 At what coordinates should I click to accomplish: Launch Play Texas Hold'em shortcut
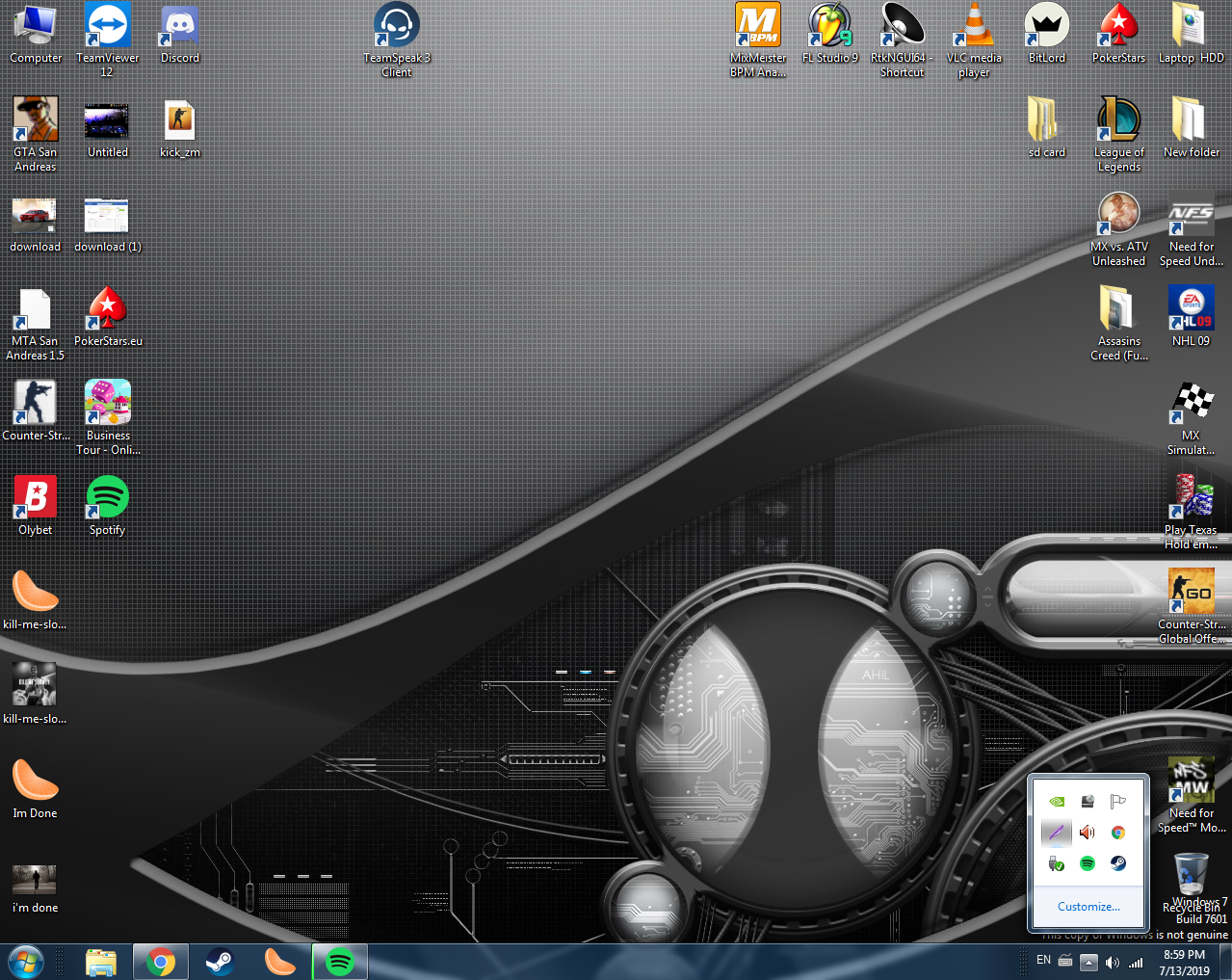click(1191, 512)
